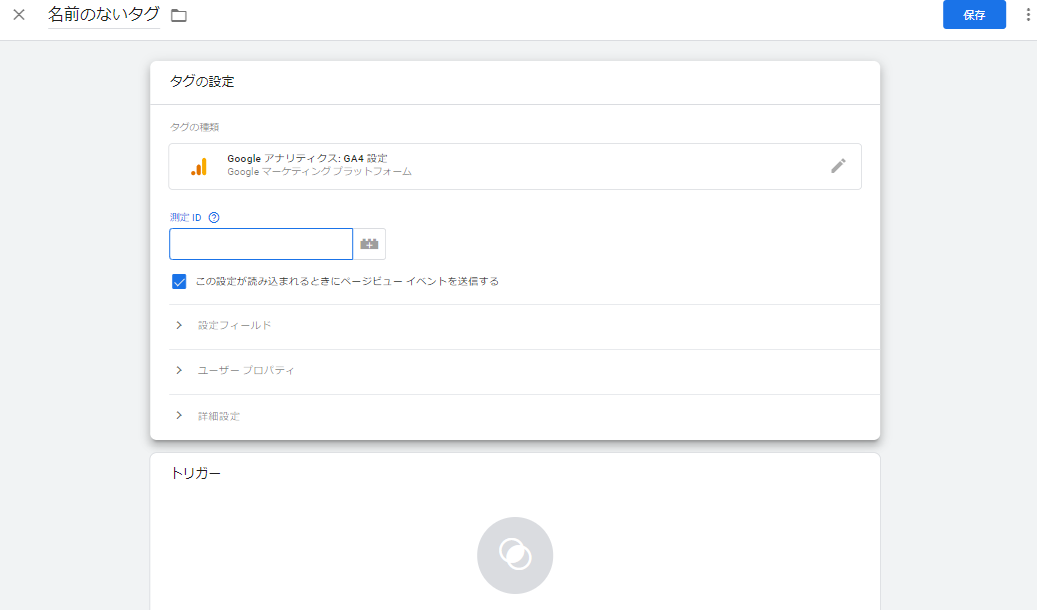The image size is (1037, 610).
Task: Click the Google Analytics bar chart icon
Action: point(199,166)
